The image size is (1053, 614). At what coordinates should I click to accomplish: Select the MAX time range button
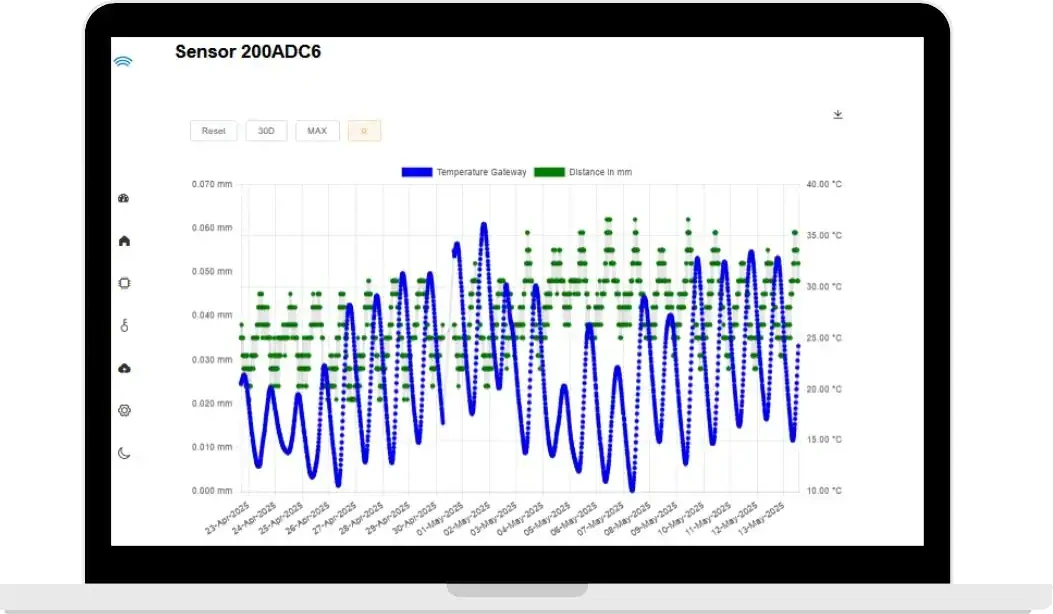point(317,131)
